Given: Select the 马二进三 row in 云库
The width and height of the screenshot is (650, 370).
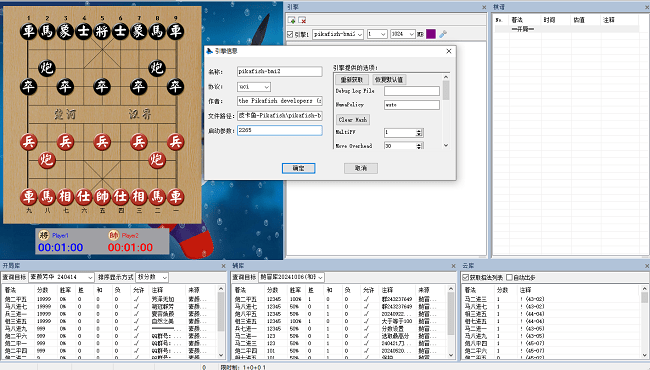Looking at the screenshot, I should coord(551,299).
